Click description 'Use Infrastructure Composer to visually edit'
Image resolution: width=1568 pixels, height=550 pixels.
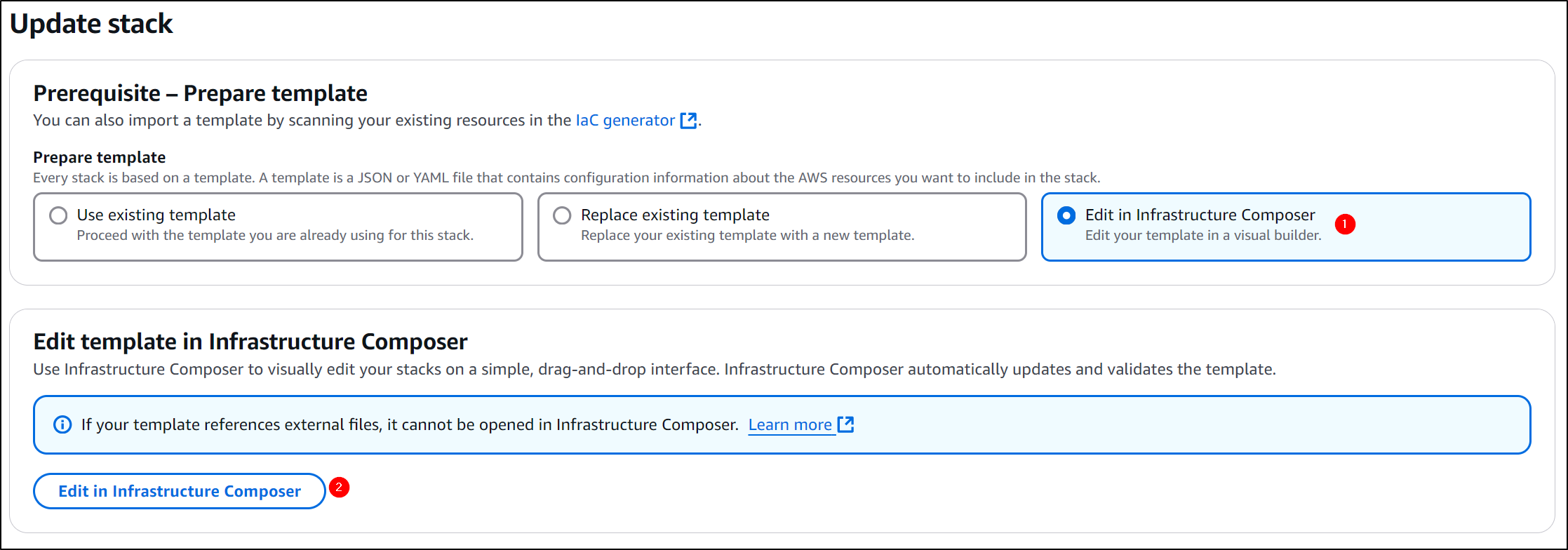655,370
